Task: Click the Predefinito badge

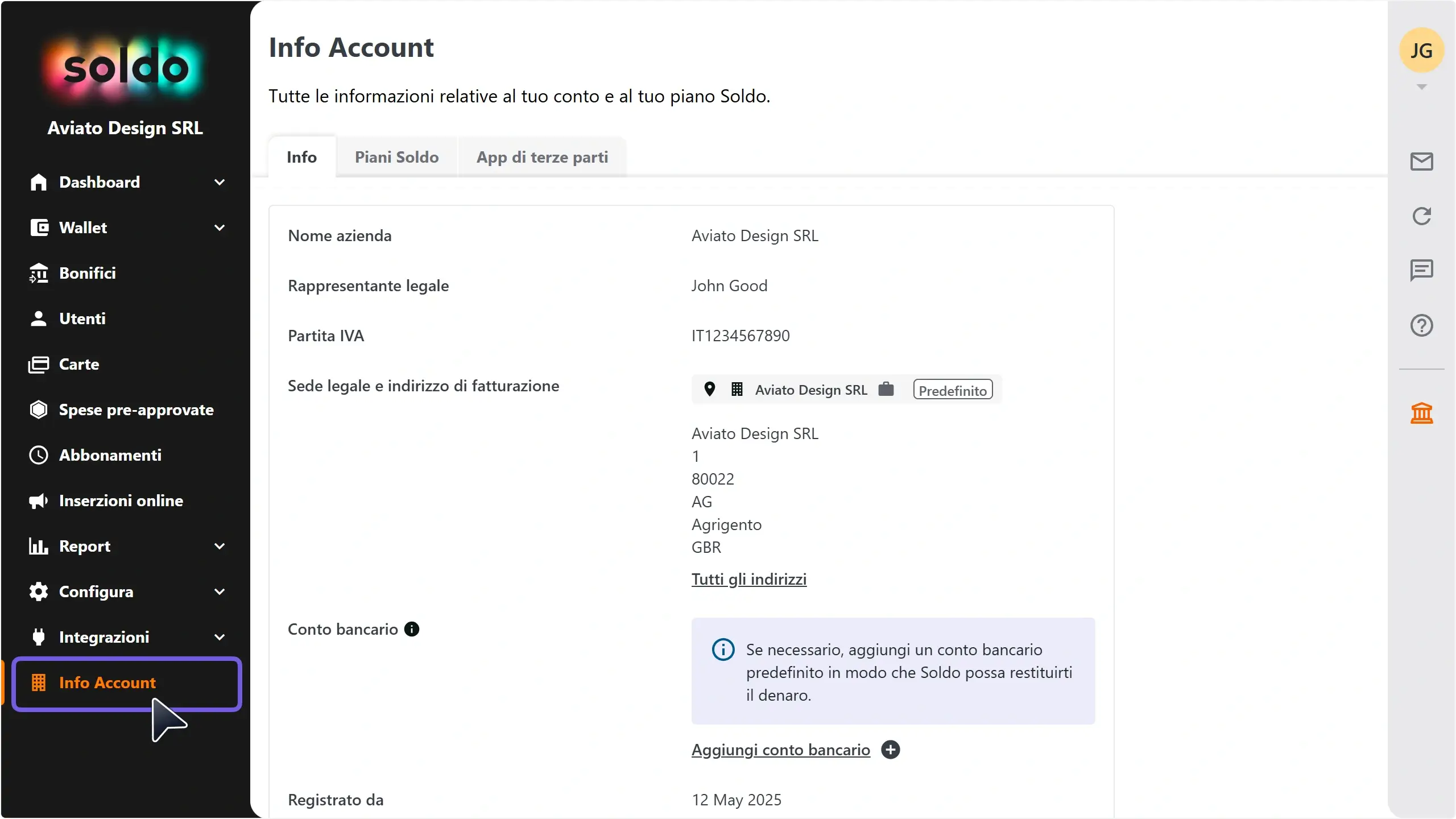Action: [953, 390]
